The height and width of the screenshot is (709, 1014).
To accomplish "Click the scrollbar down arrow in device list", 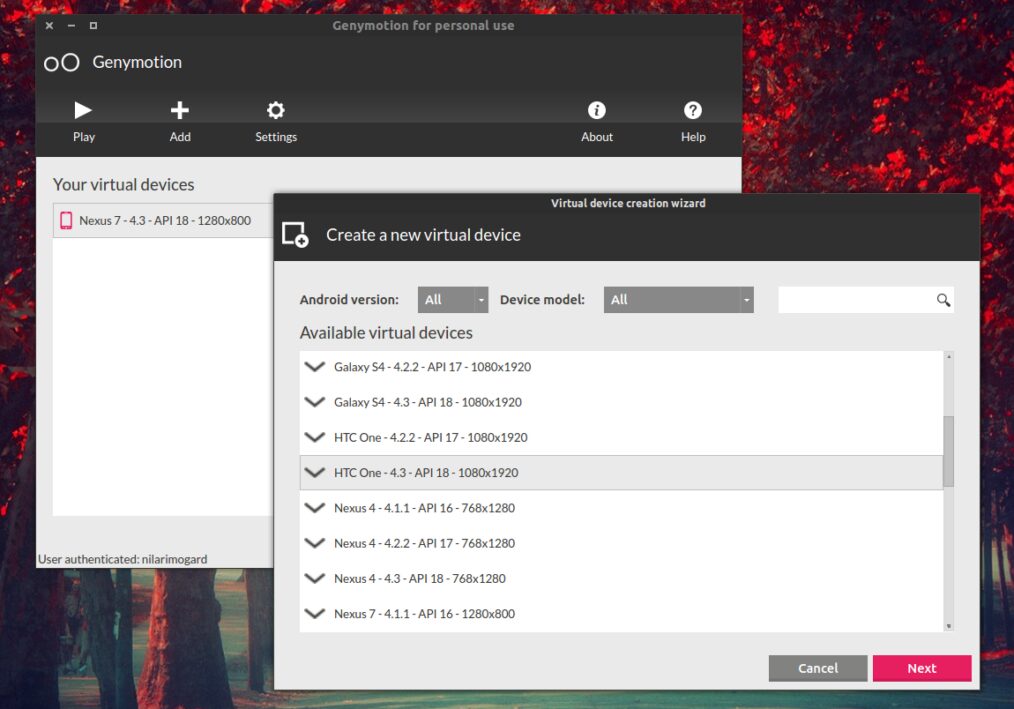I will pos(949,626).
